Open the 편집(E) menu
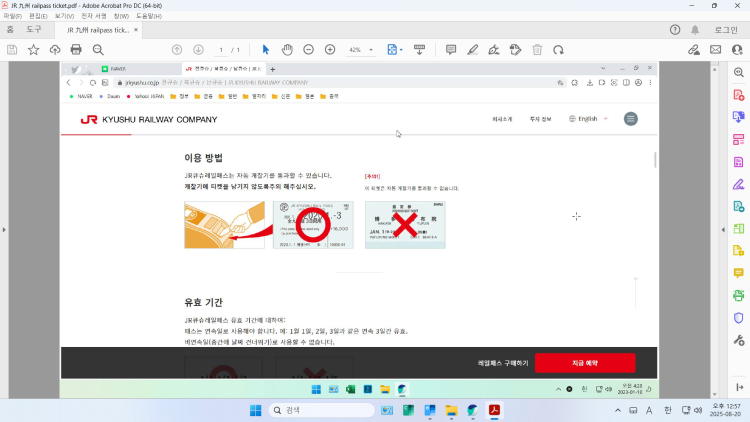This screenshot has height=422, width=750. pyautogui.click(x=38, y=16)
